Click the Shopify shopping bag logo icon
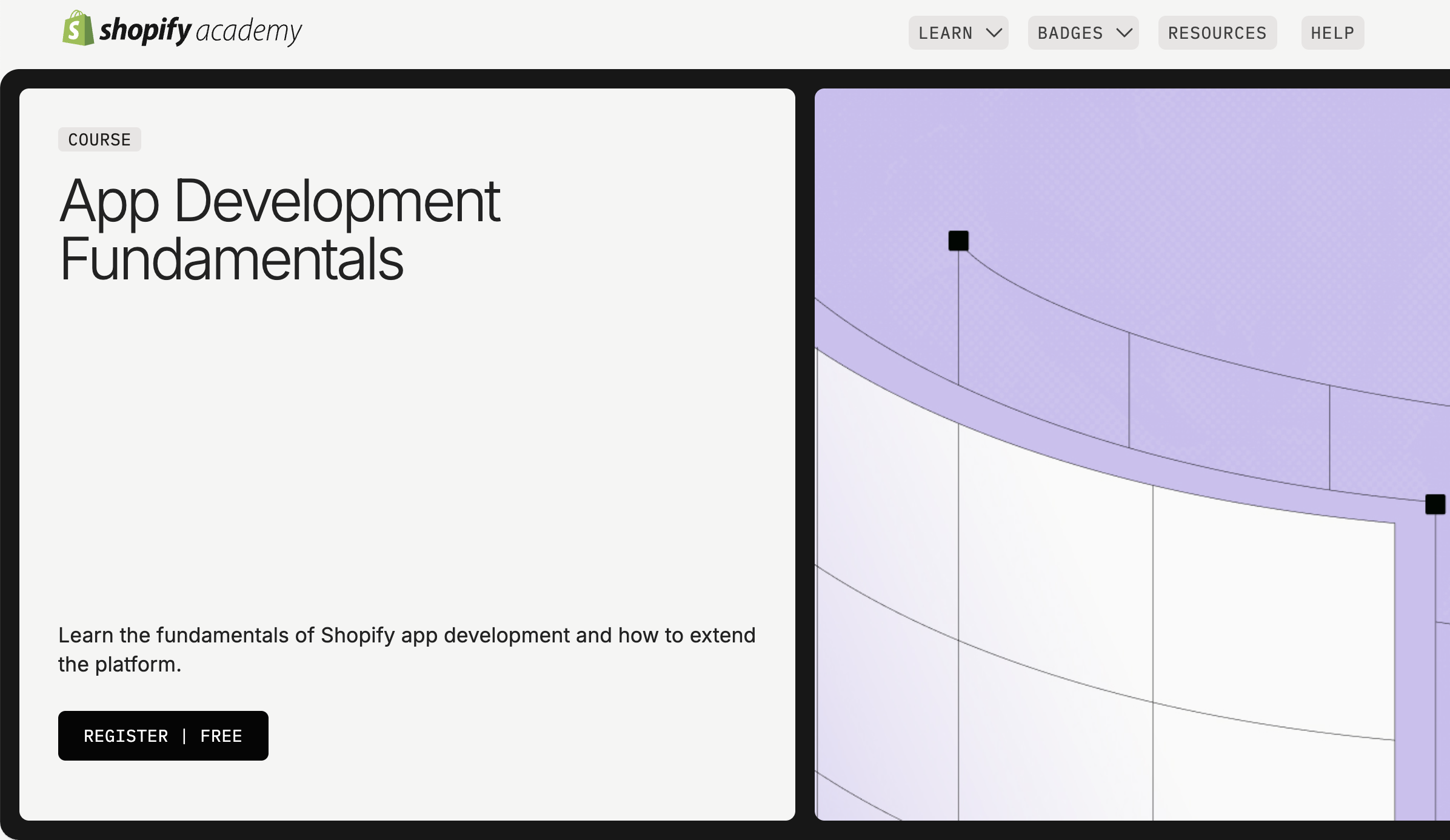1450x840 pixels. [78, 28]
